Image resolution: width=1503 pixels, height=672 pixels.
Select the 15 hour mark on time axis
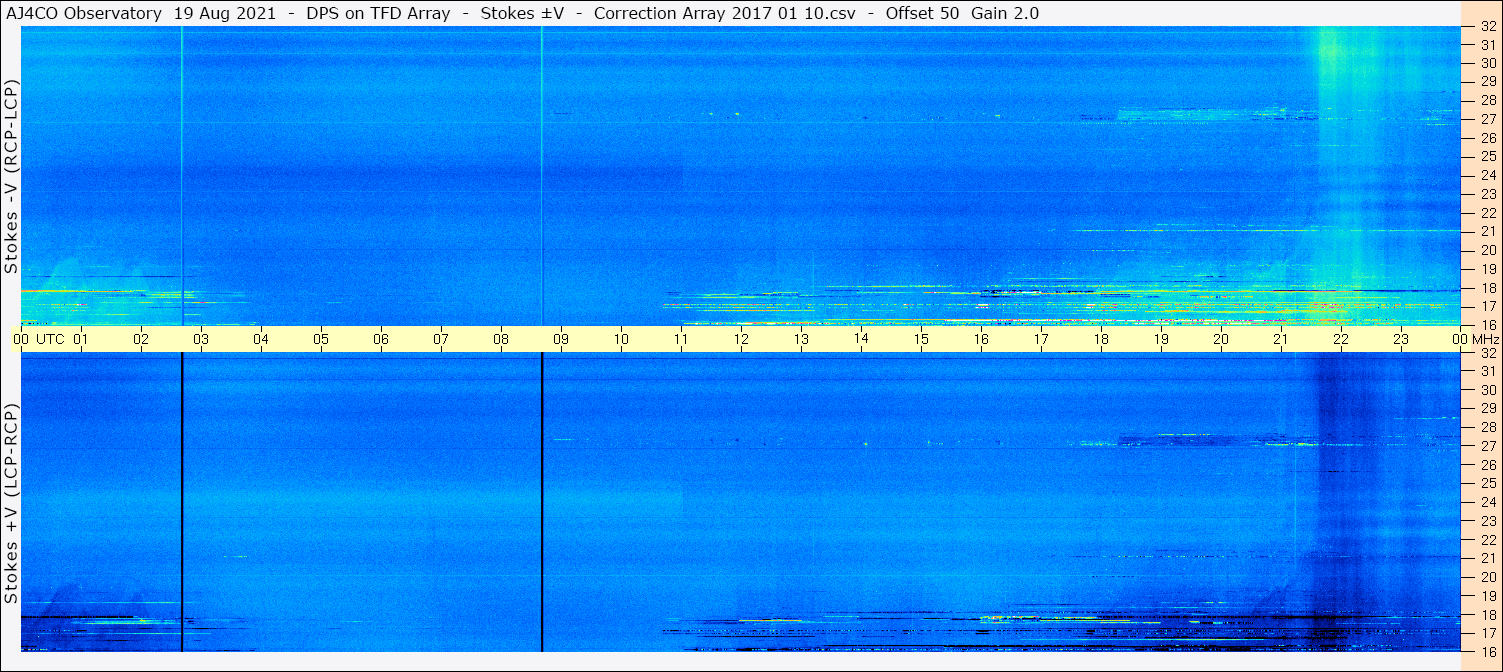click(x=921, y=339)
